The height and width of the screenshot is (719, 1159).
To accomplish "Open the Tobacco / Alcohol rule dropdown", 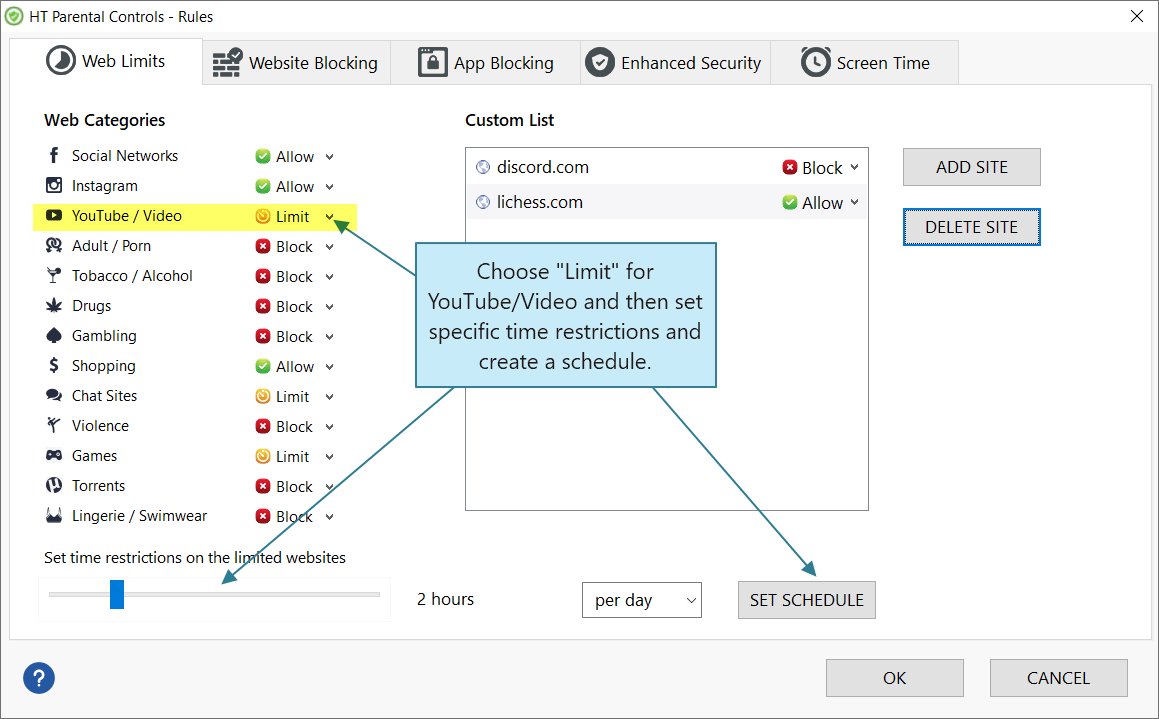I will point(330,276).
